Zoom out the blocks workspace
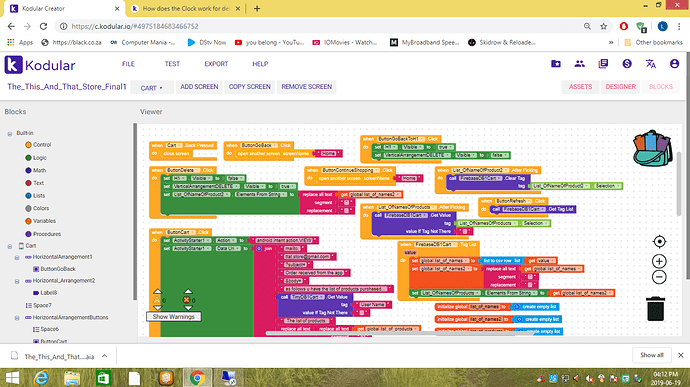This screenshot has width=690, height=387. 659,277
